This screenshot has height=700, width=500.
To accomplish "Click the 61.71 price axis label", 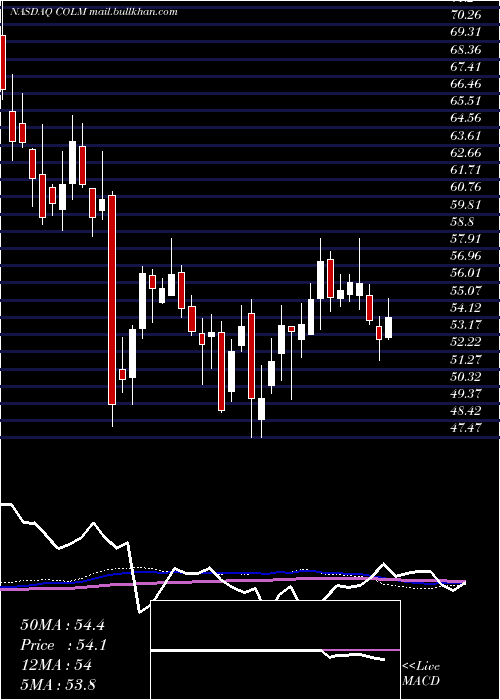I will click(466, 170).
